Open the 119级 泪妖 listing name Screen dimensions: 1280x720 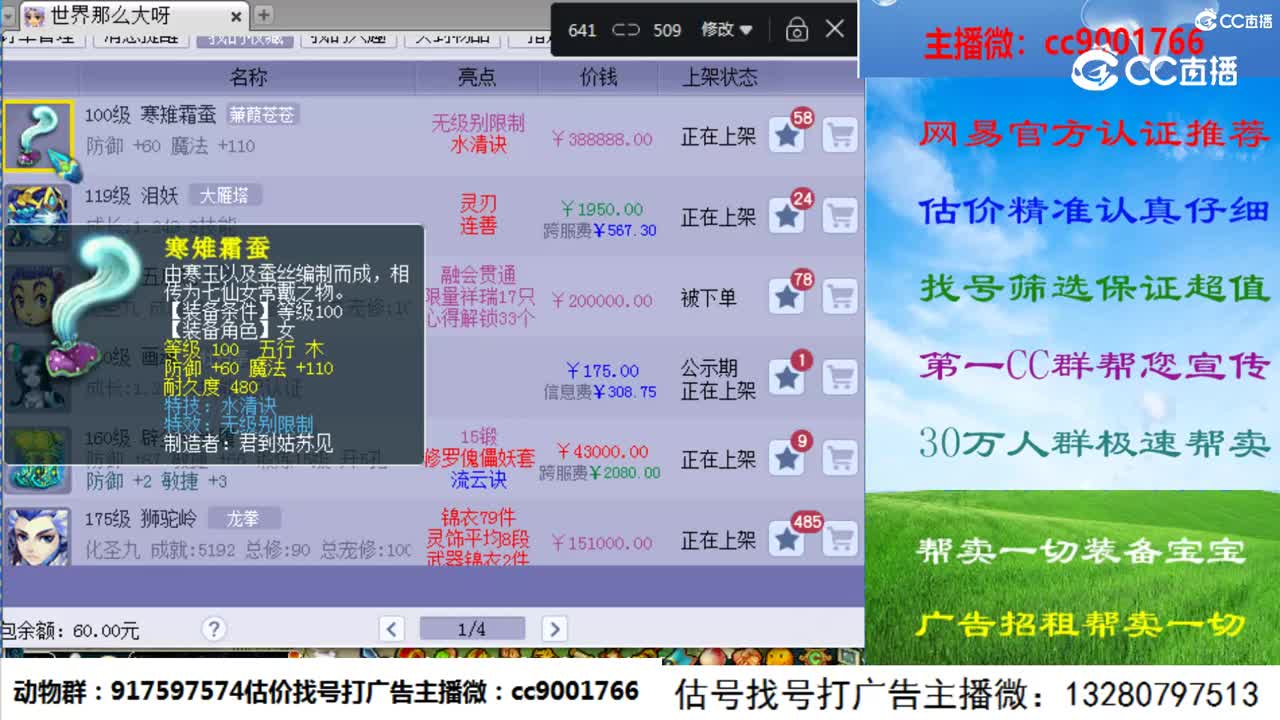point(131,196)
